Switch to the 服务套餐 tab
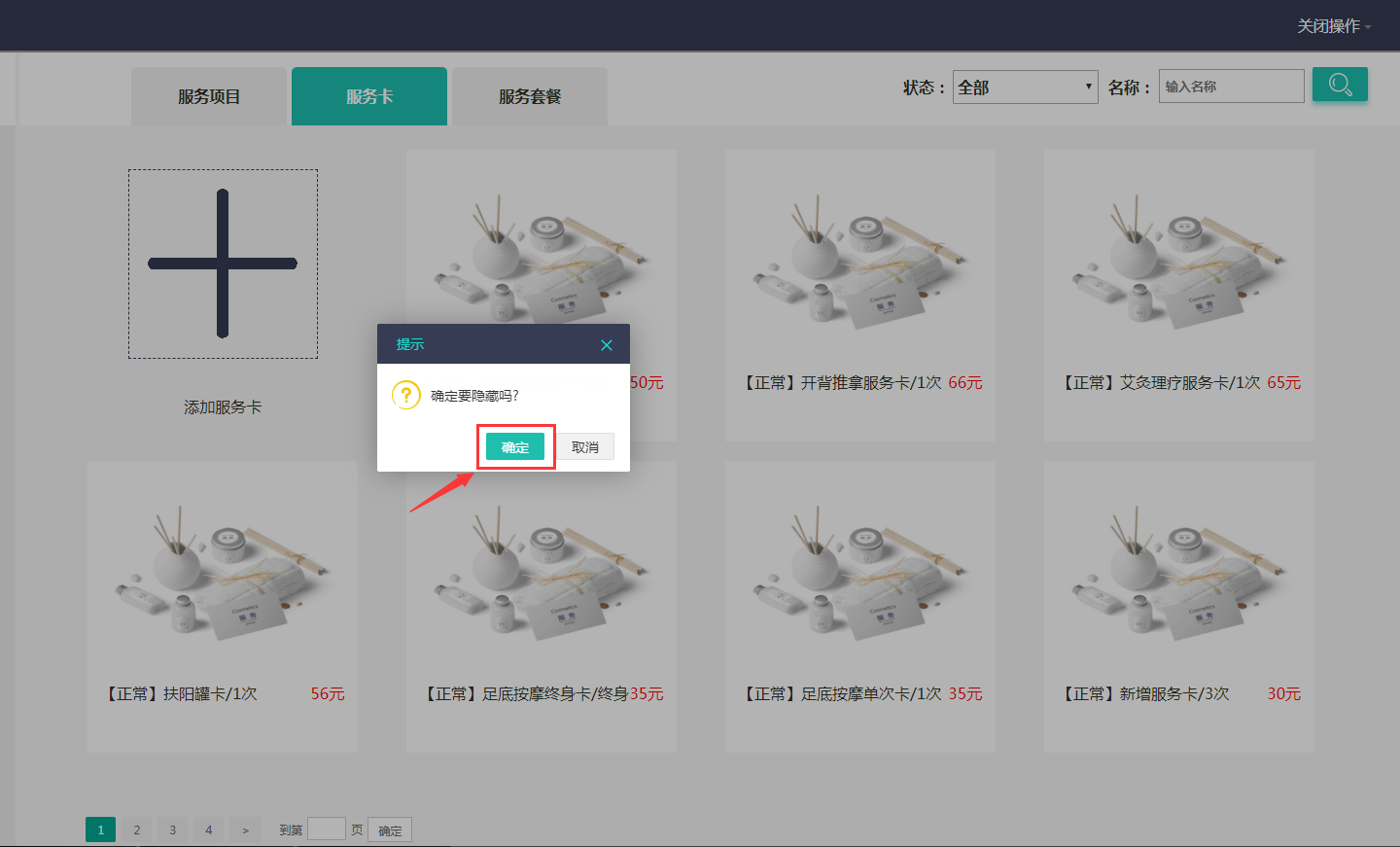The height and width of the screenshot is (847, 1400). [530, 96]
